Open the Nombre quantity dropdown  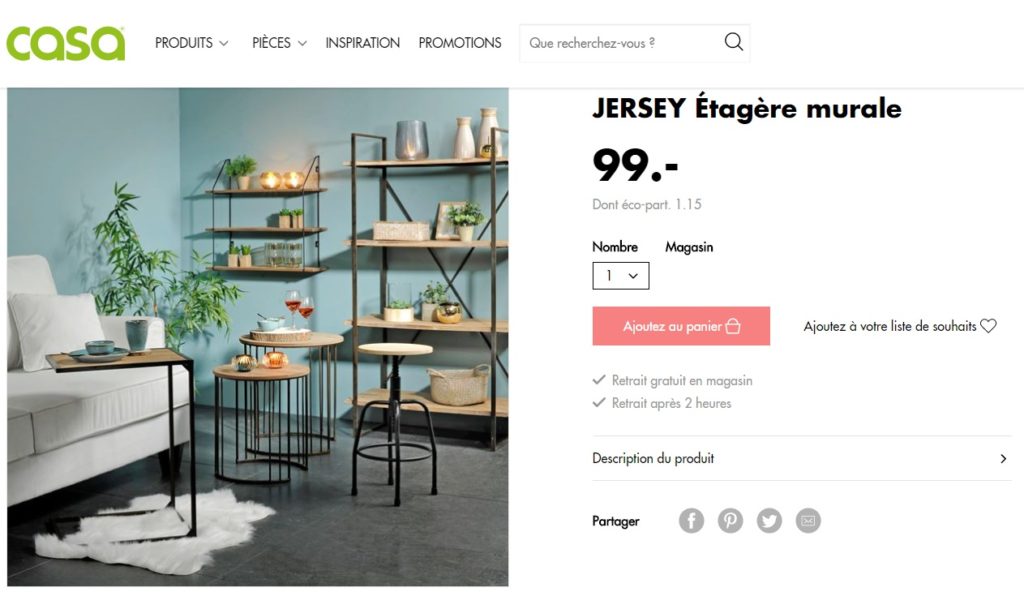coord(620,276)
